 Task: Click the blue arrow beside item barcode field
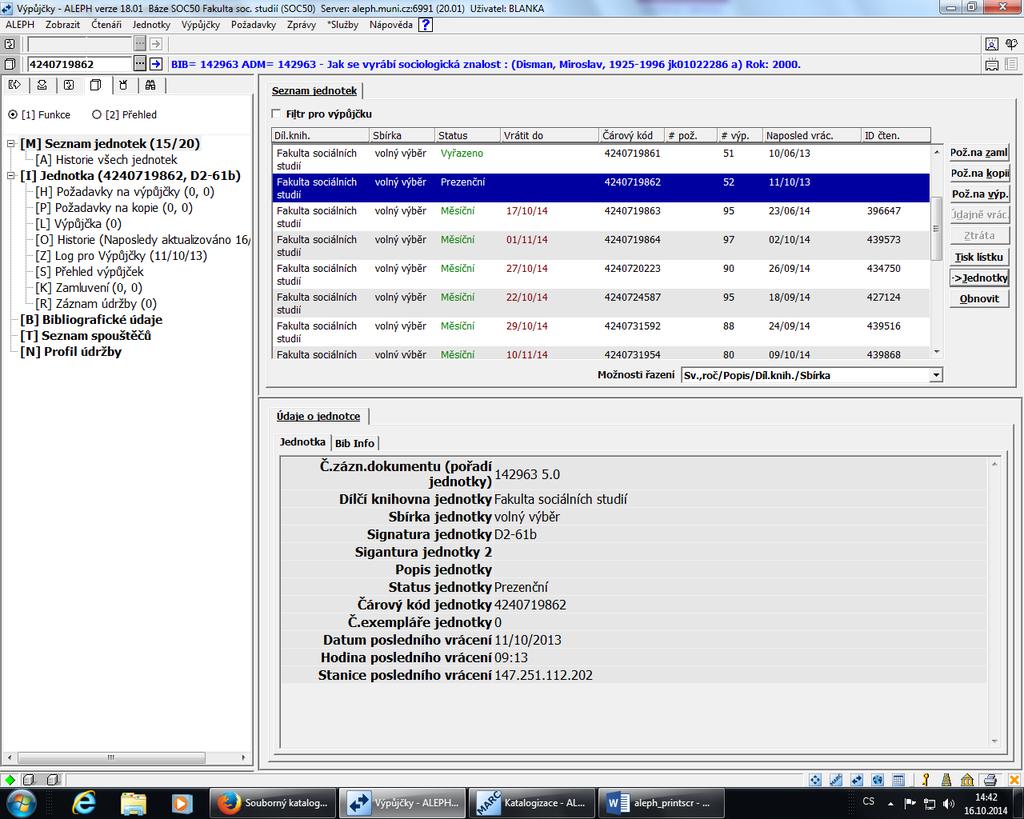coord(156,64)
